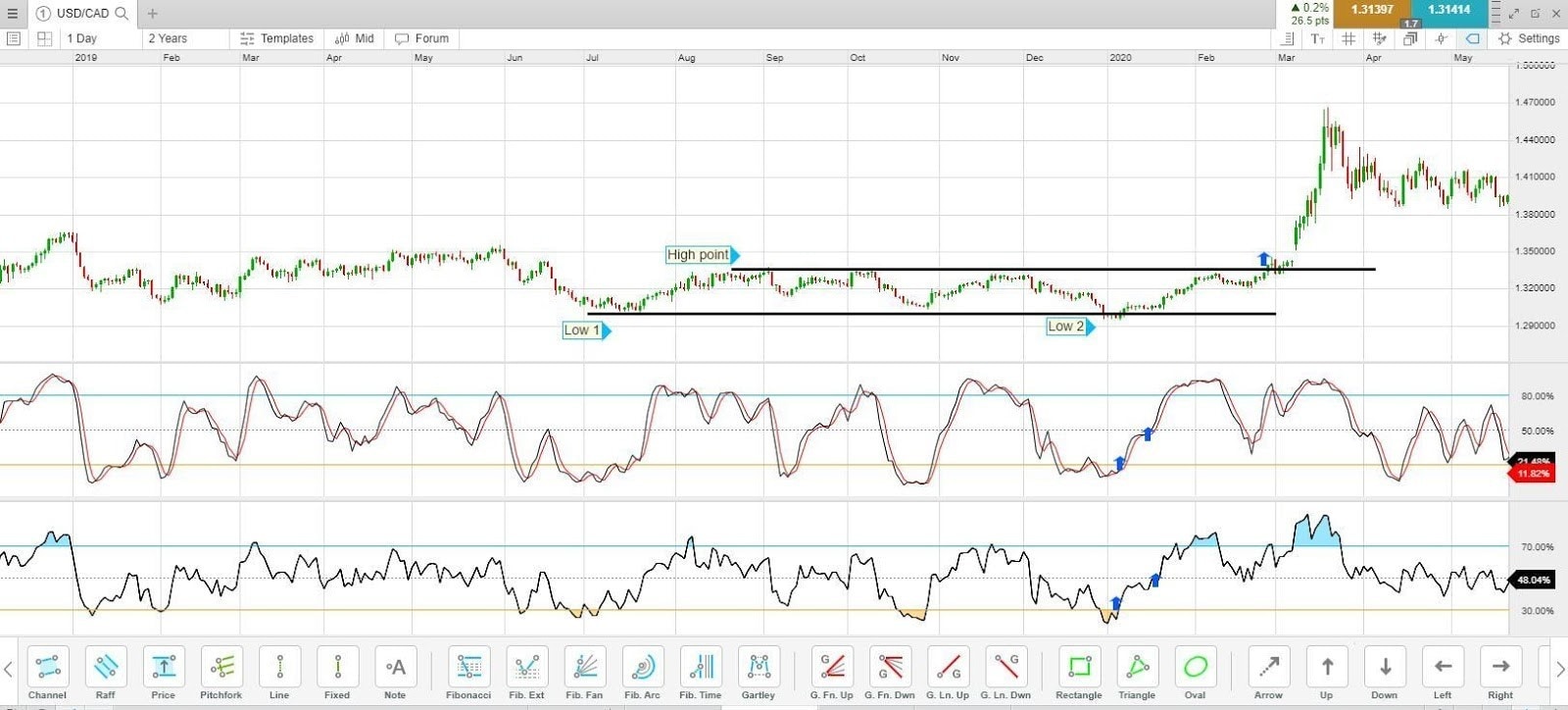The width and height of the screenshot is (1568, 710).
Task: Select the Fib. Fan tool
Action: 584,673
